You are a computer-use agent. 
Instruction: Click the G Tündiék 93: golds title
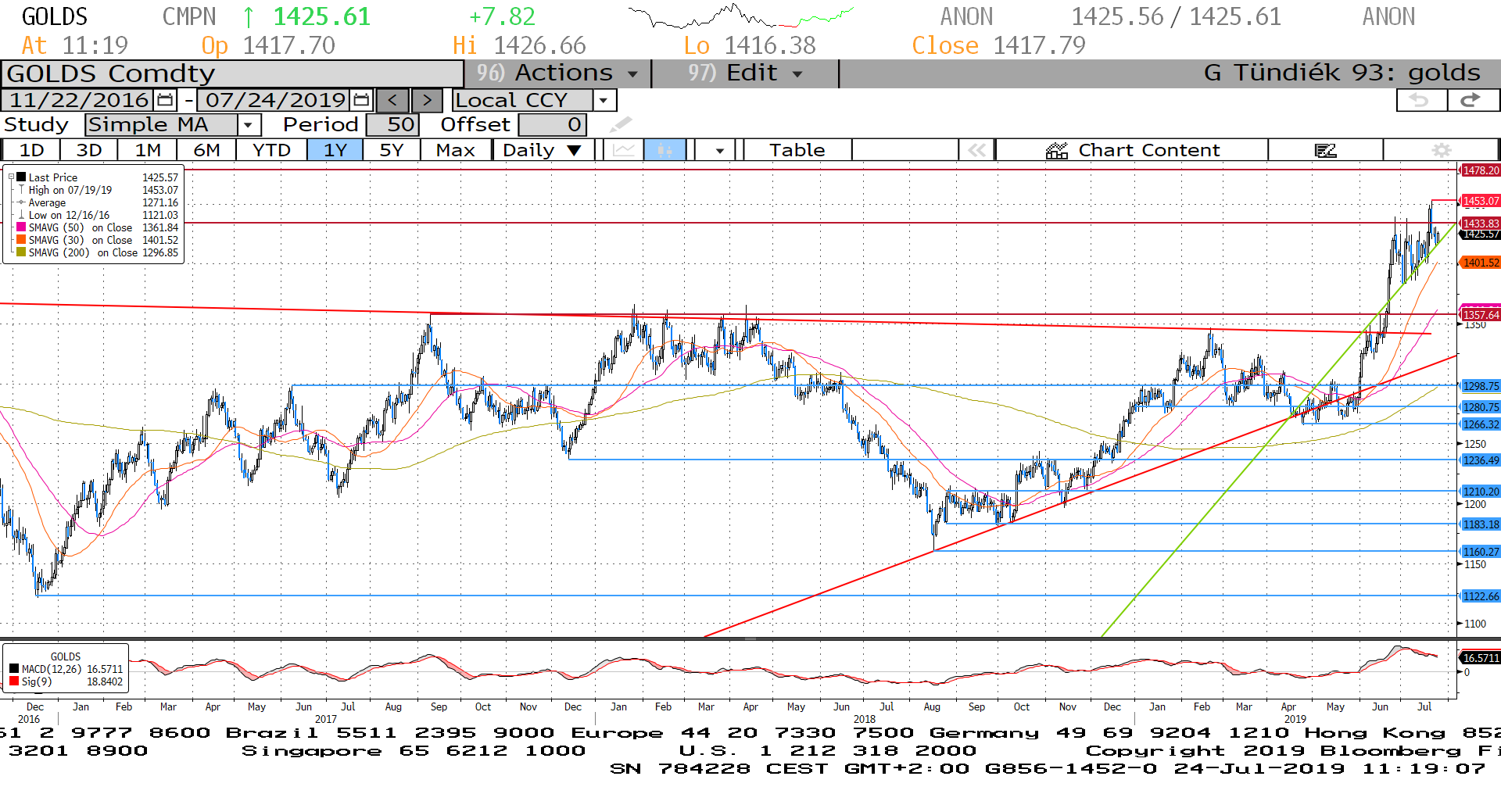point(1342,73)
